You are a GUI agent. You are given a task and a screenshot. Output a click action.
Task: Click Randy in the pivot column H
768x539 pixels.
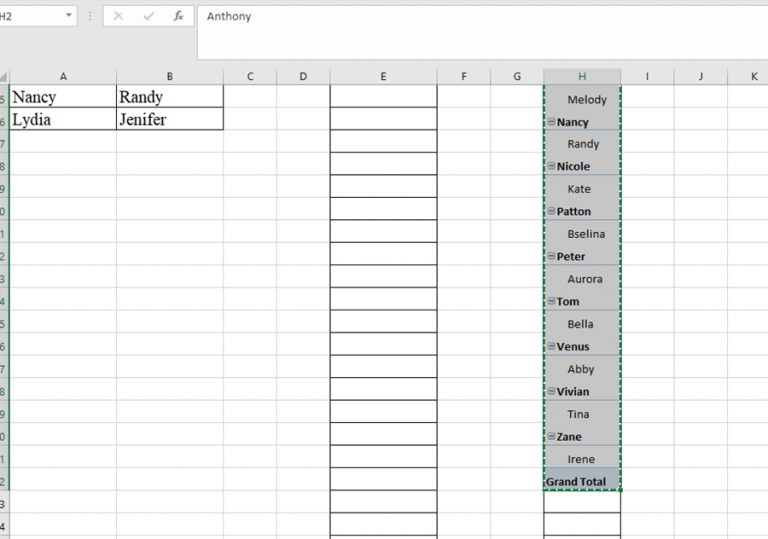point(582,142)
